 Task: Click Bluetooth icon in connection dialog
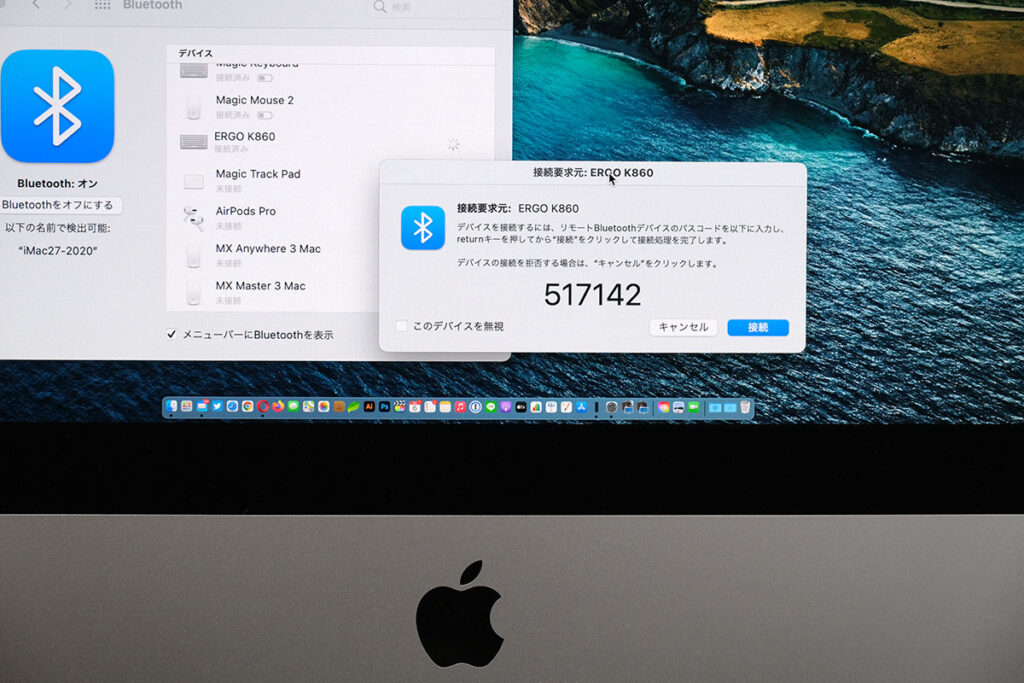point(423,228)
